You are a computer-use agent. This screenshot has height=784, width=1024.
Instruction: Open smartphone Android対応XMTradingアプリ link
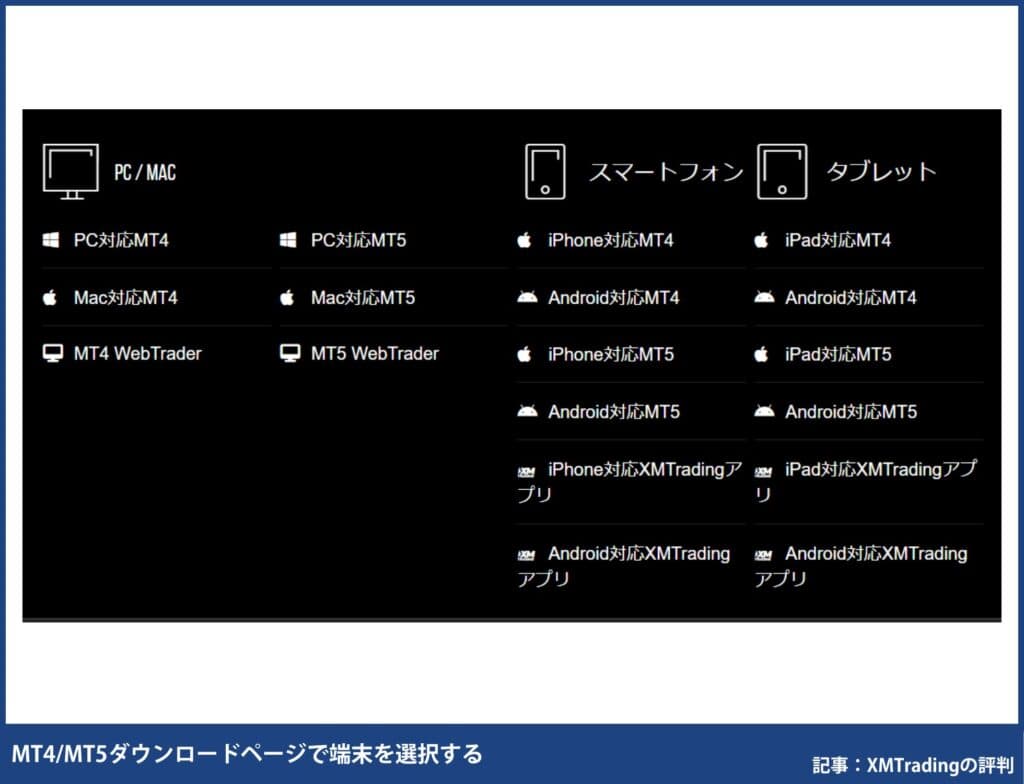pyautogui.click(x=624, y=566)
